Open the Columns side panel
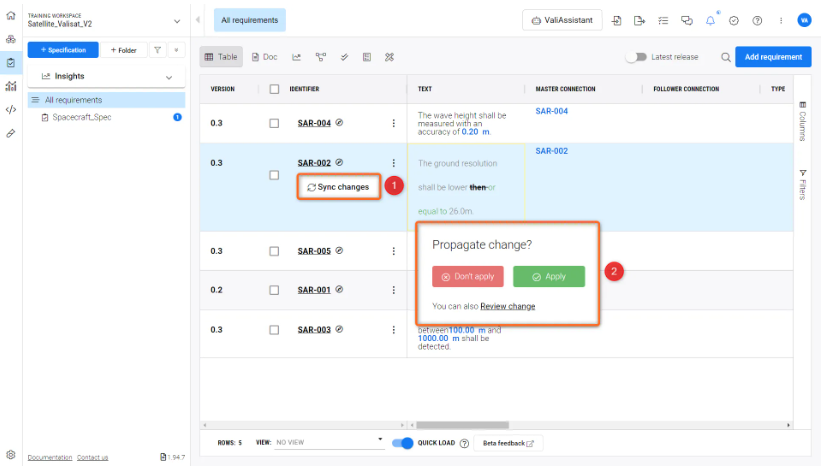Image resolution: width=822 pixels, height=476 pixels. (x=802, y=122)
